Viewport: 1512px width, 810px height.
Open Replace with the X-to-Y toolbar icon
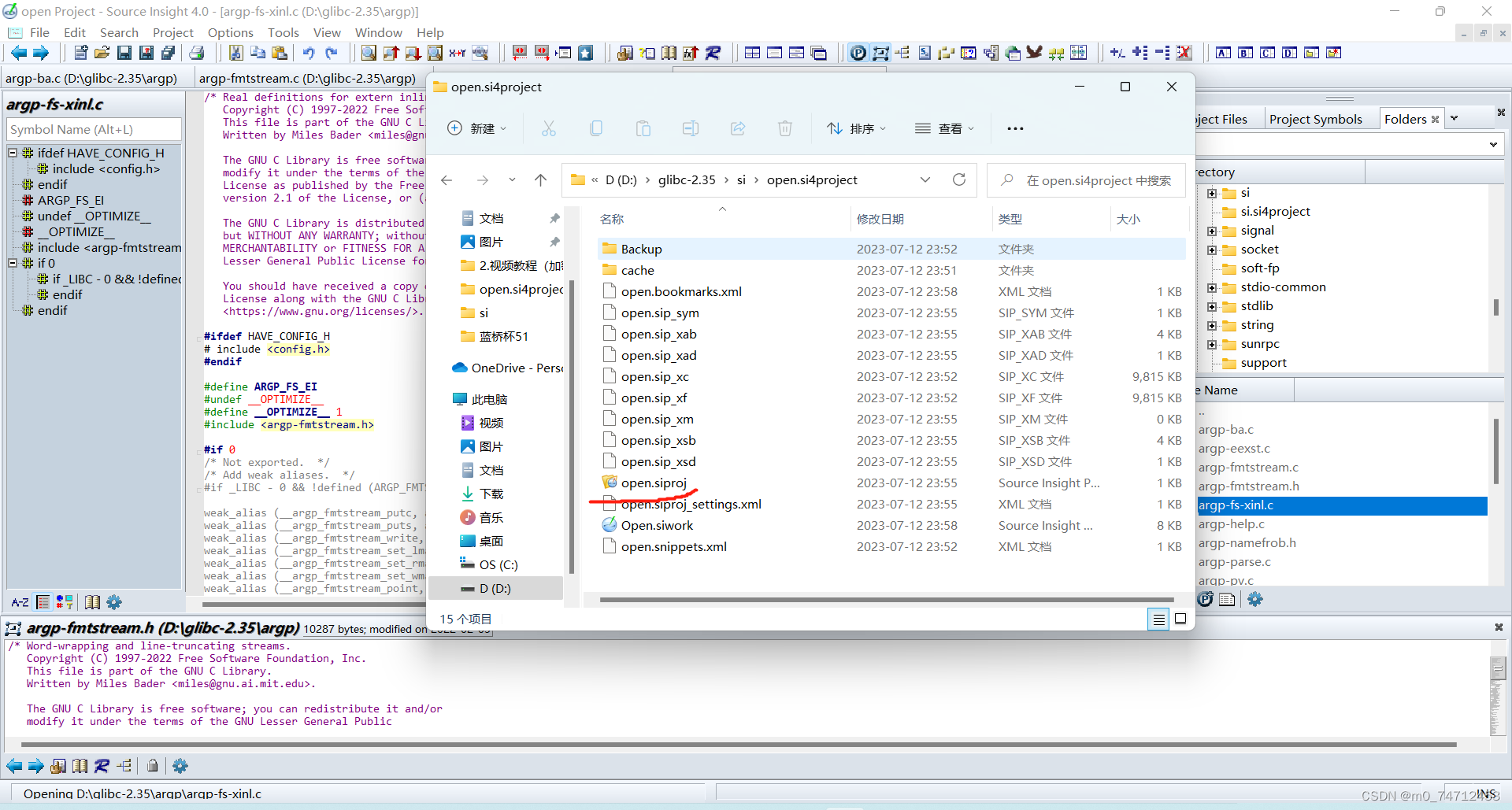coord(458,53)
